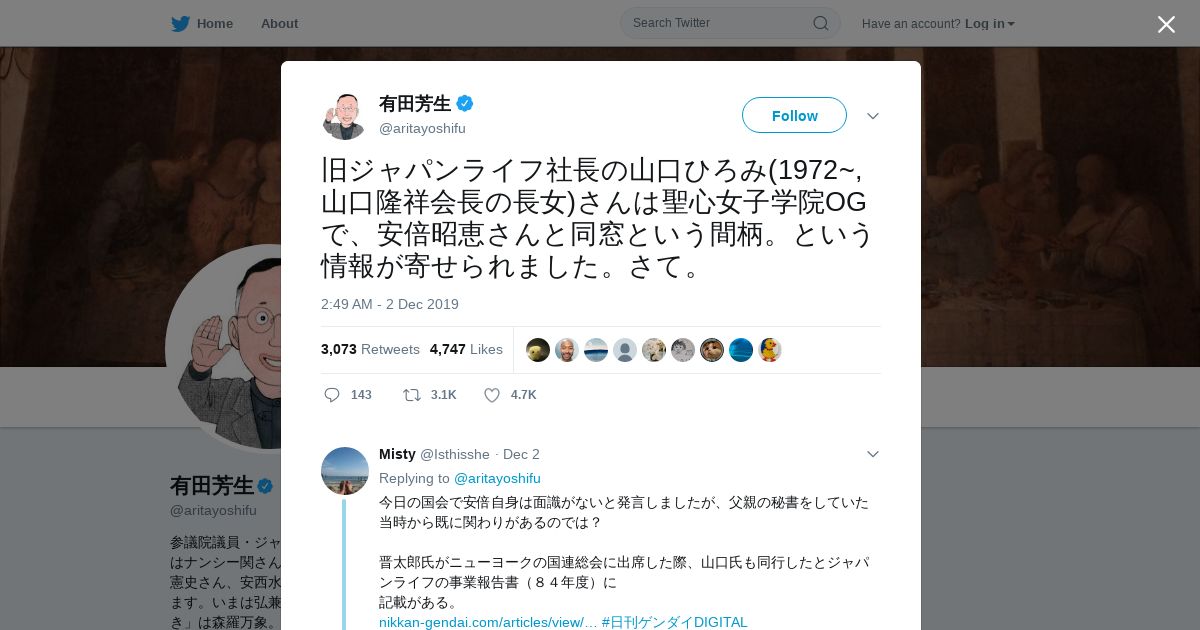This screenshot has width=1200, height=630.
Task: Open the nikkan-gendai.com article link
Action: coord(488,622)
